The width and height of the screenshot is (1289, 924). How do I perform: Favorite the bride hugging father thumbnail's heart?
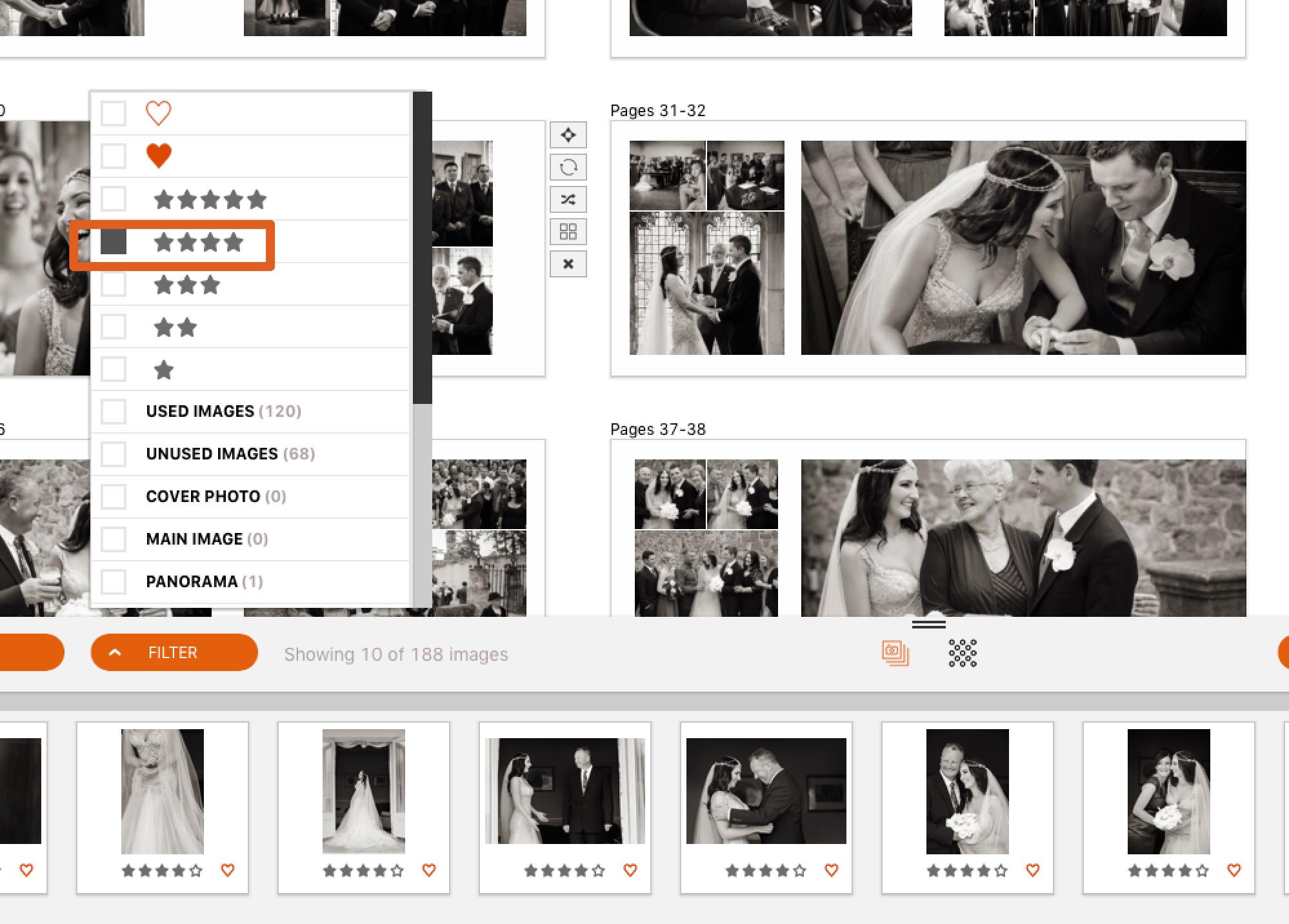coord(831,870)
